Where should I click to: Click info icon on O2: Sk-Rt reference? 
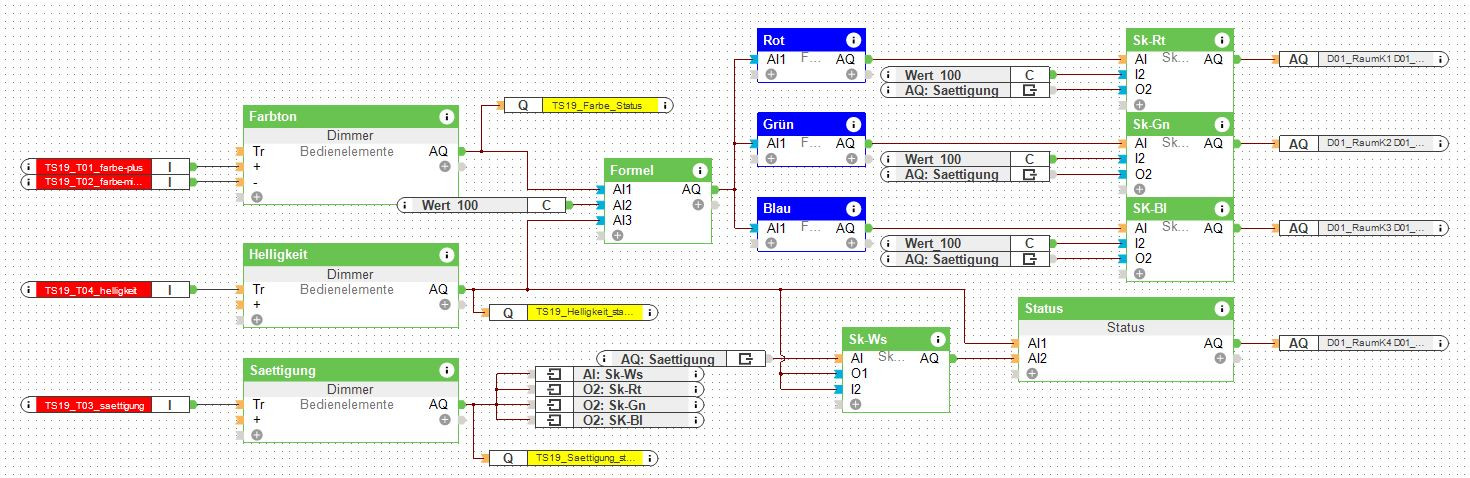696,389
